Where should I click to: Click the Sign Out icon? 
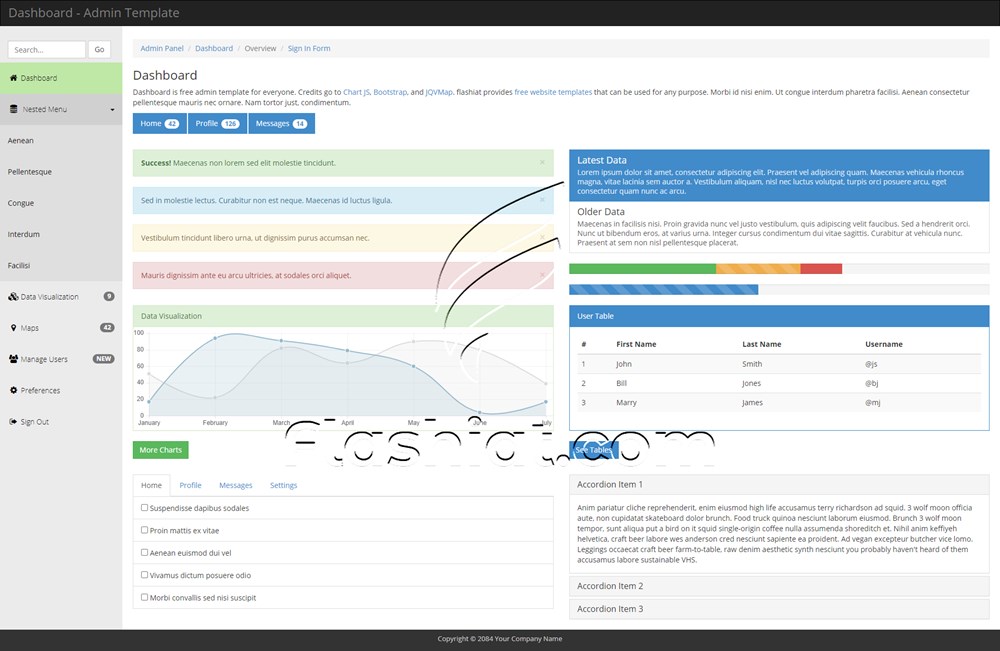pos(13,421)
